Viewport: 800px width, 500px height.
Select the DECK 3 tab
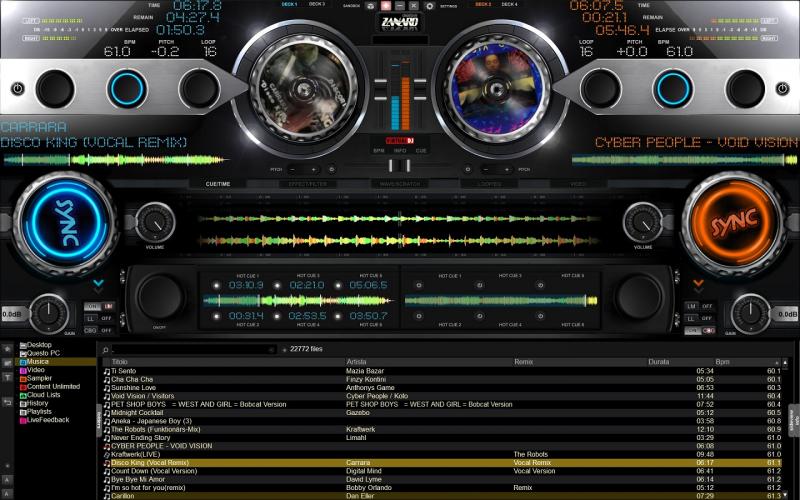[316, 4]
